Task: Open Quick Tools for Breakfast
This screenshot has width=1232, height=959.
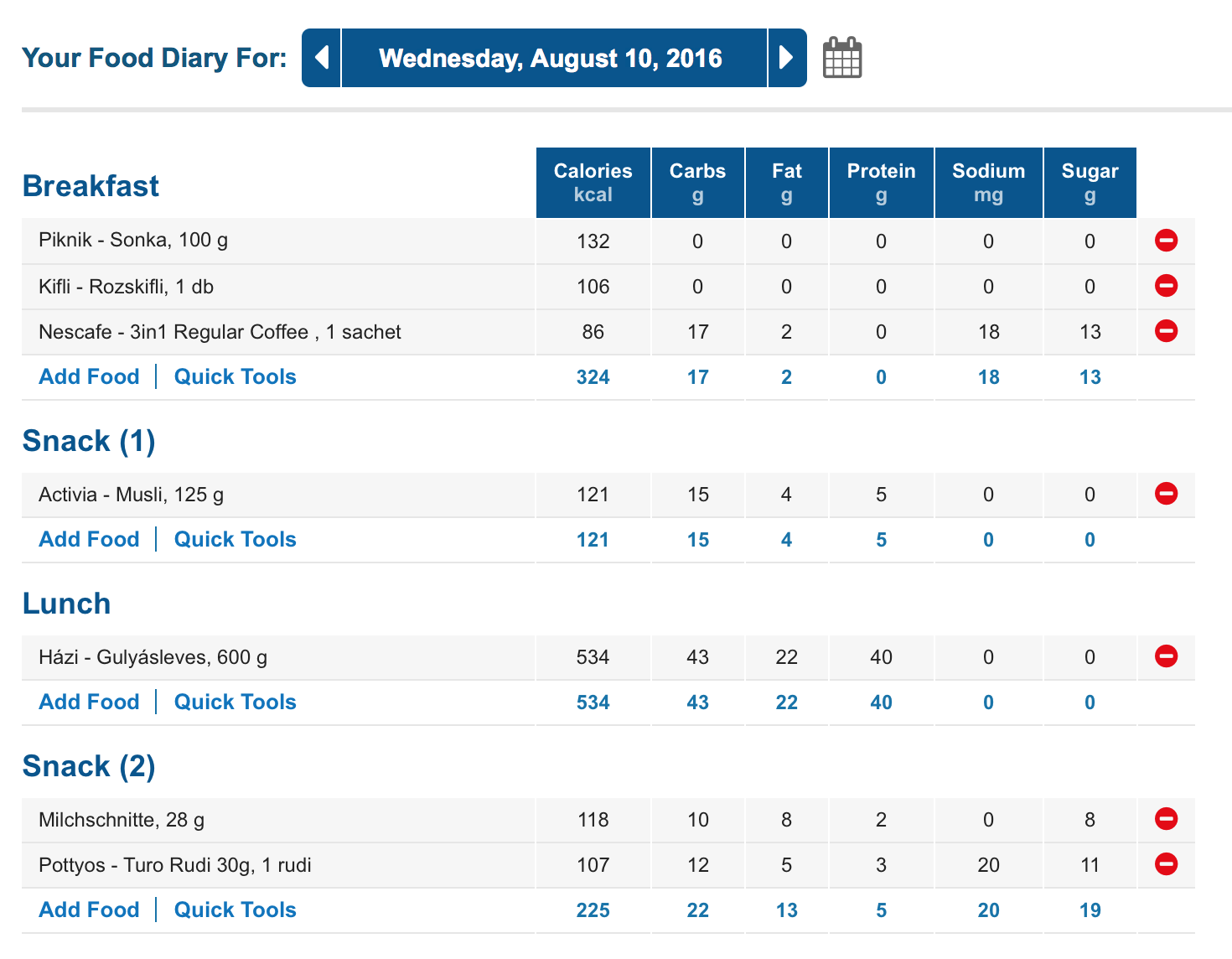Action: pos(235,377)
